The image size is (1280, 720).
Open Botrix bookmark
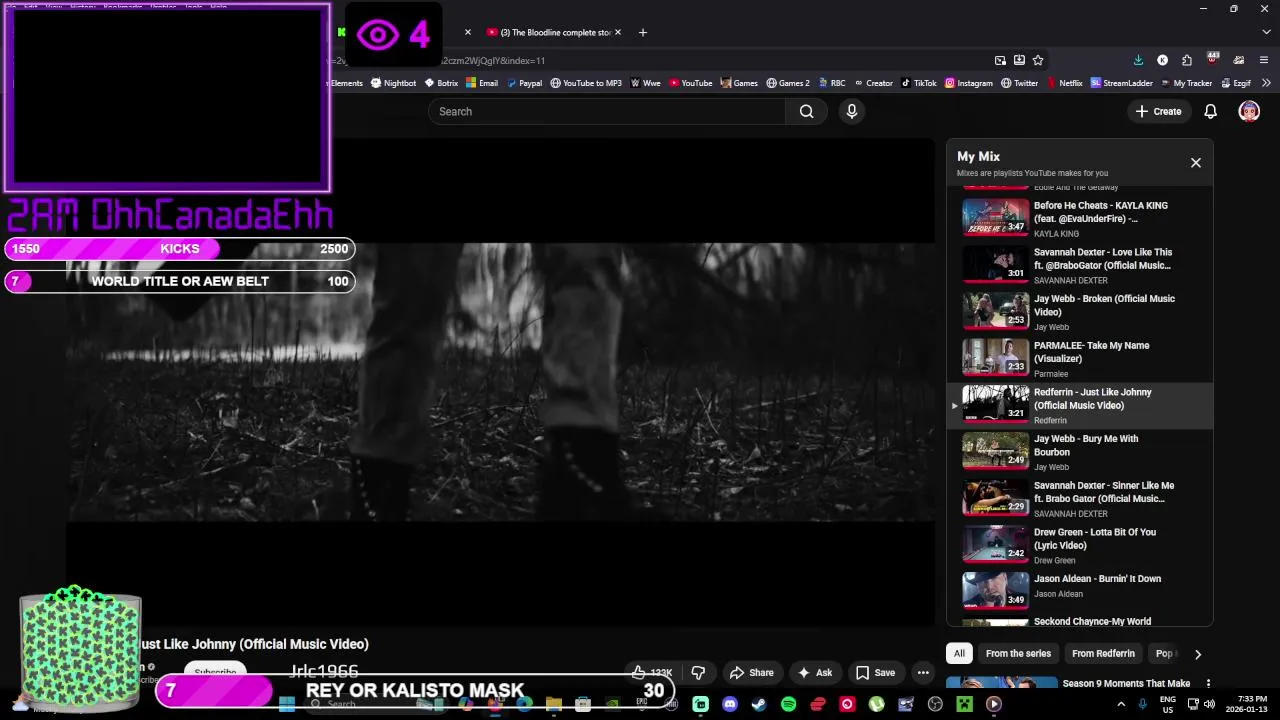point(441,83)
